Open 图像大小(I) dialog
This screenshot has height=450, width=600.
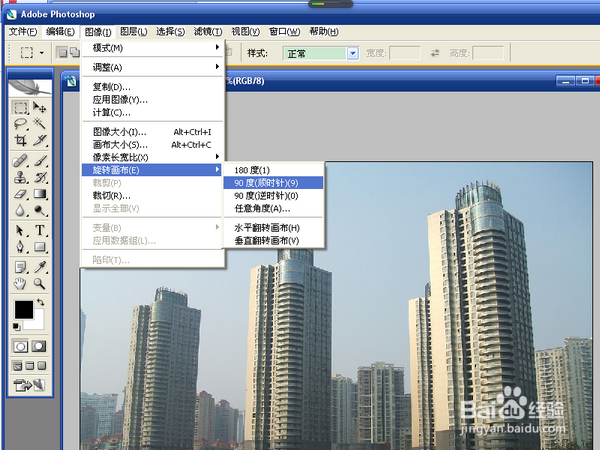tap(152, 132)
